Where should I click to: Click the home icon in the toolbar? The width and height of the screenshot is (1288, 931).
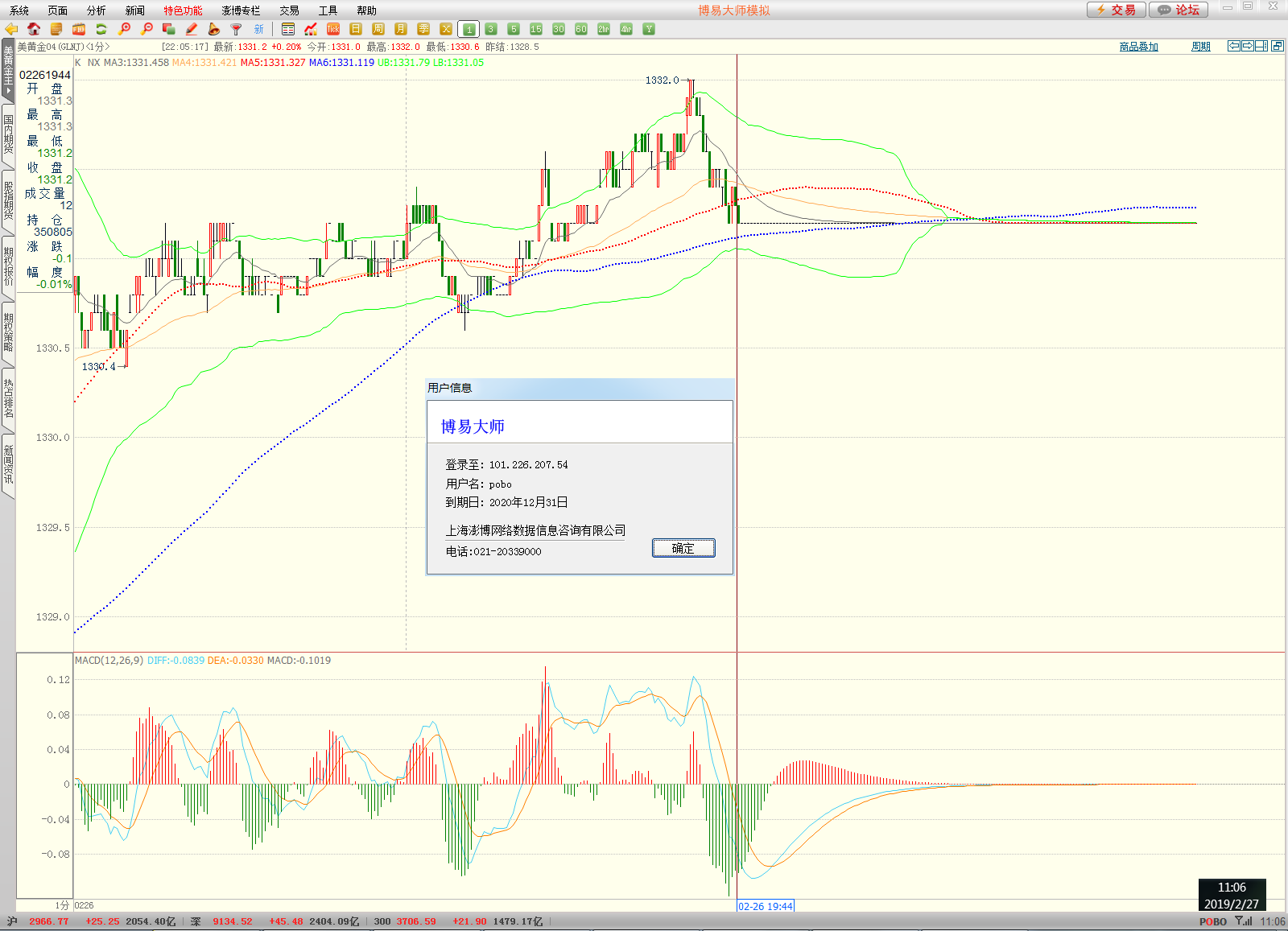pyautogui.click(x=34, y=29)
